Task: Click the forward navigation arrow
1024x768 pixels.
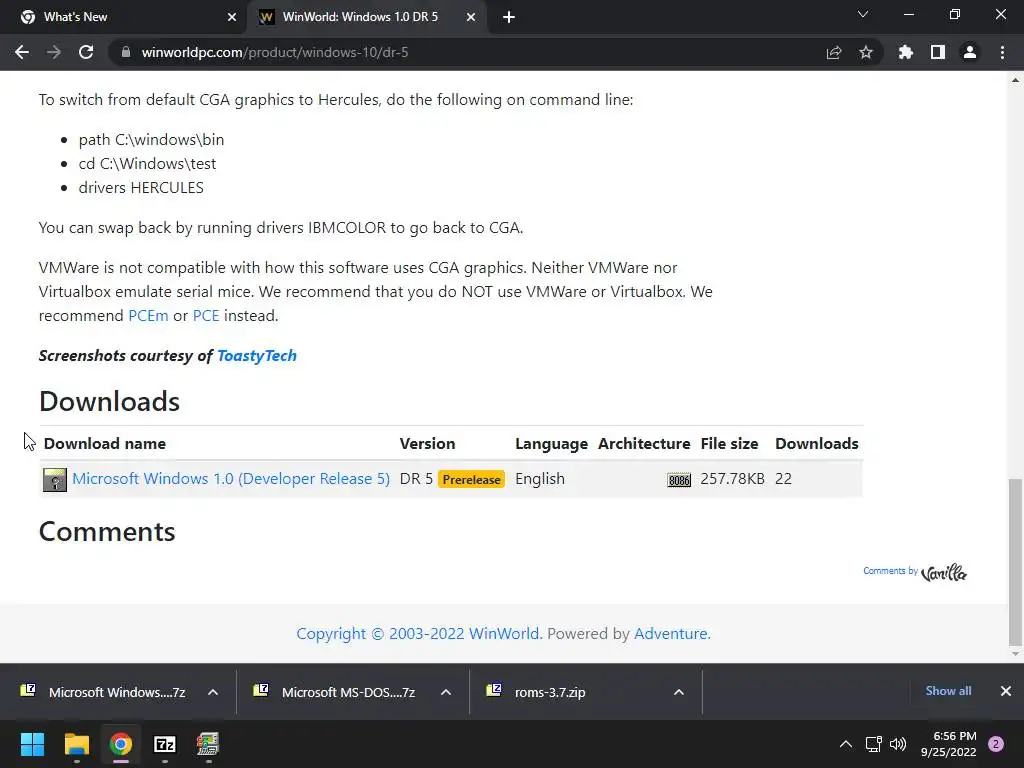Action: pos(54,52)
